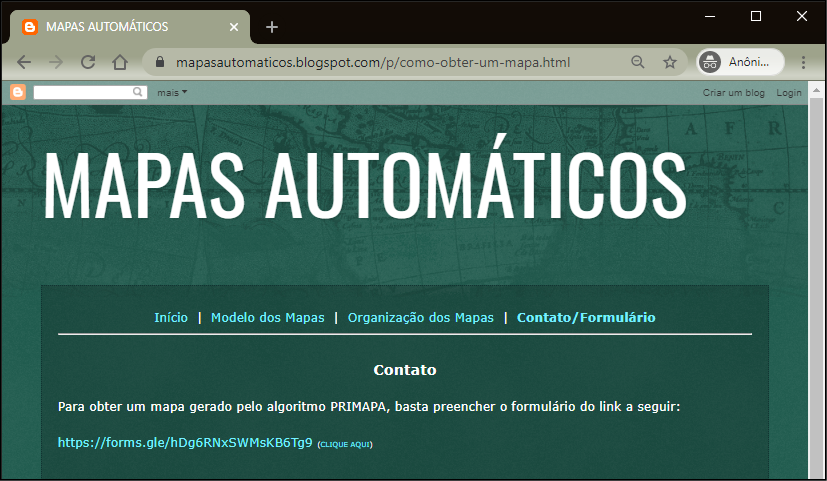Select the Contato/Formulário page tab

click(x=586, y=318)
